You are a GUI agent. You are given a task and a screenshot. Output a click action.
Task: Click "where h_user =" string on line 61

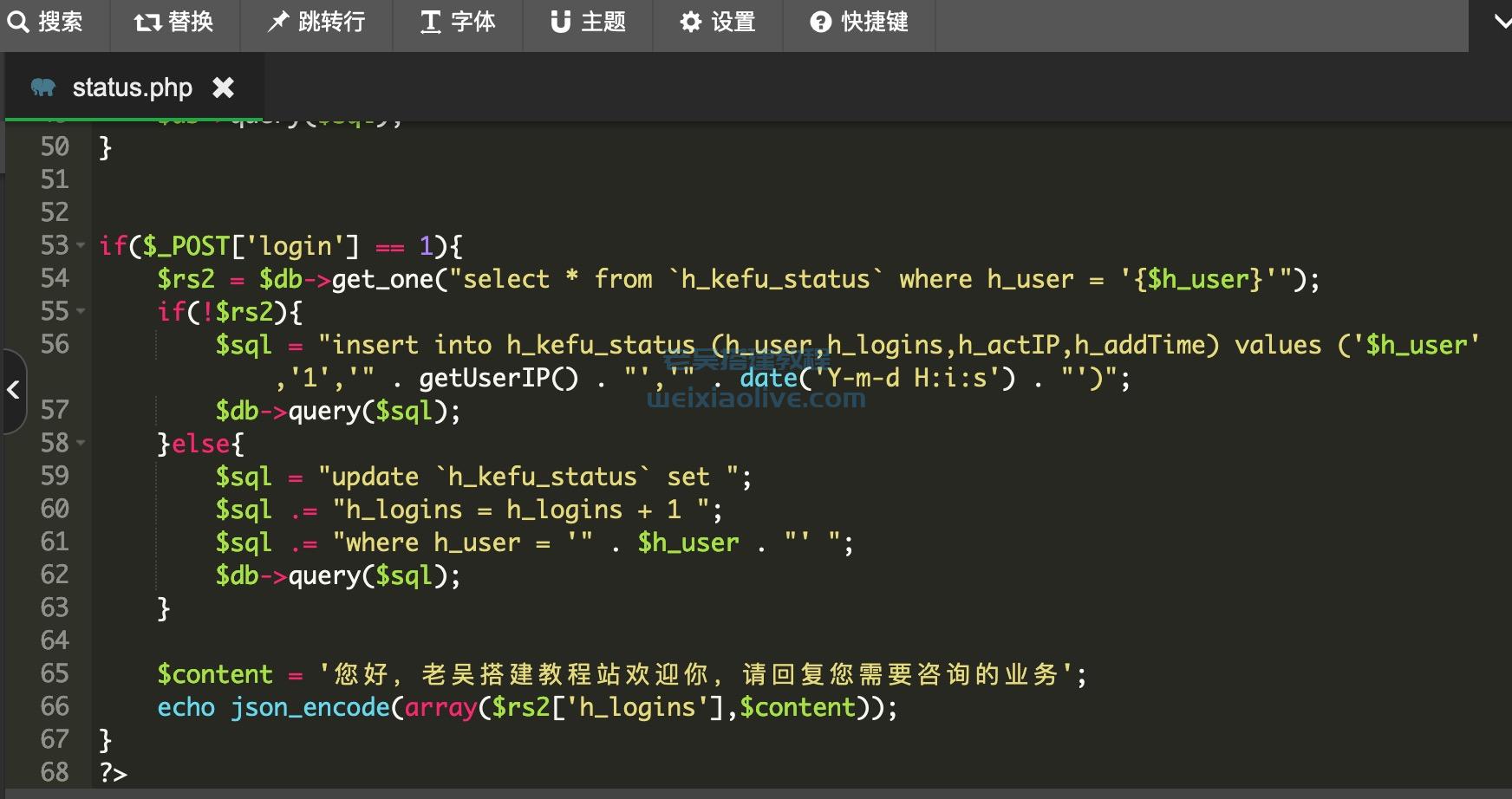tap(463, 542)
